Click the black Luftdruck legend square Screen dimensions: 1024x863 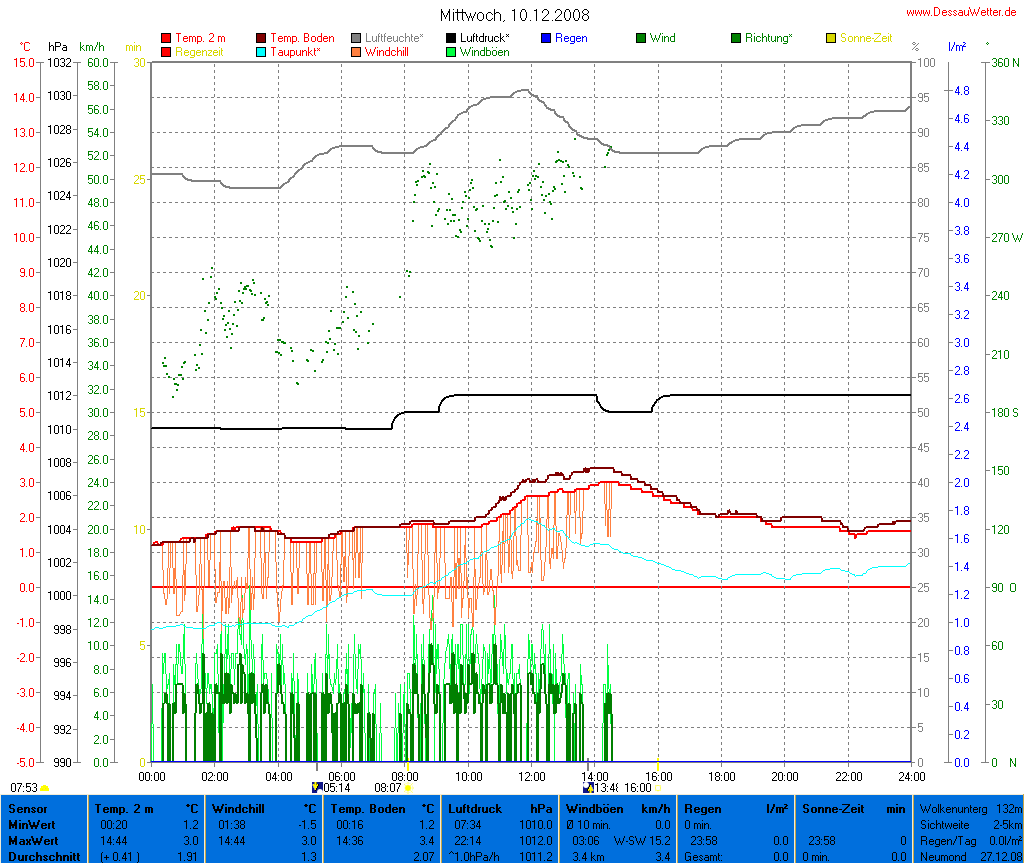(451, 39)
